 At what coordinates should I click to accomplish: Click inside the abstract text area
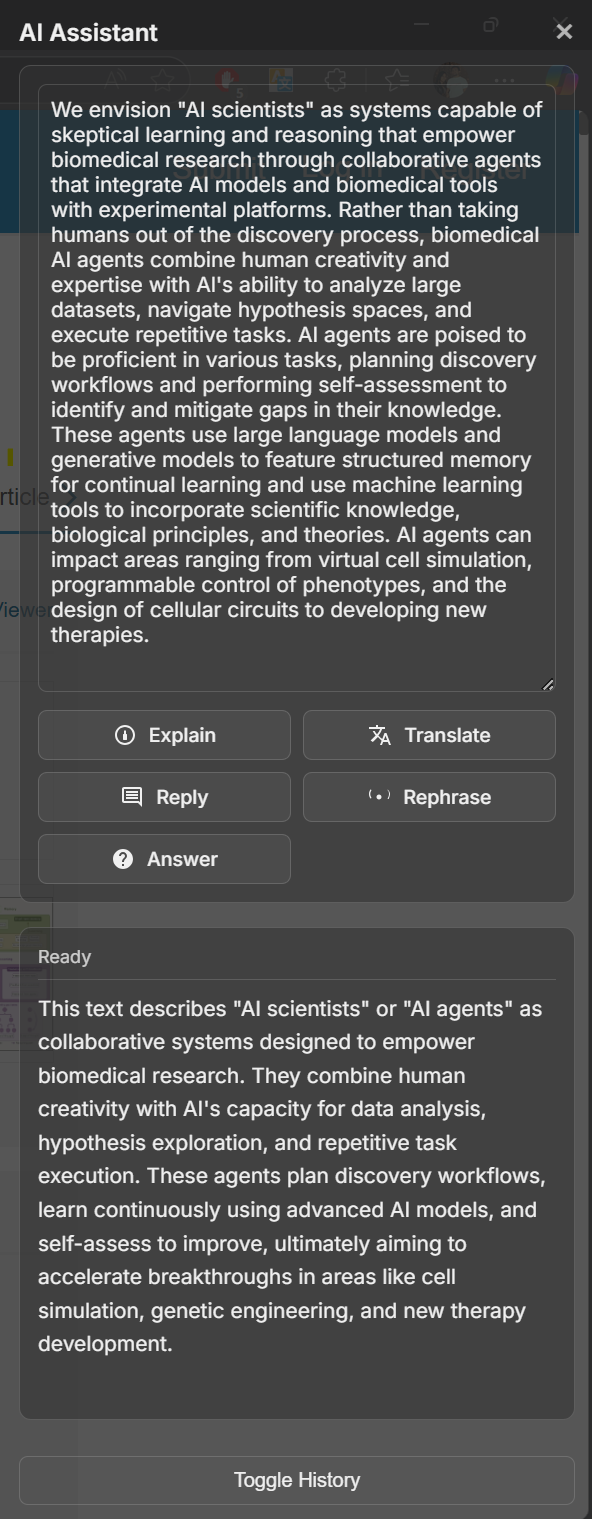(x=296, y=390)
